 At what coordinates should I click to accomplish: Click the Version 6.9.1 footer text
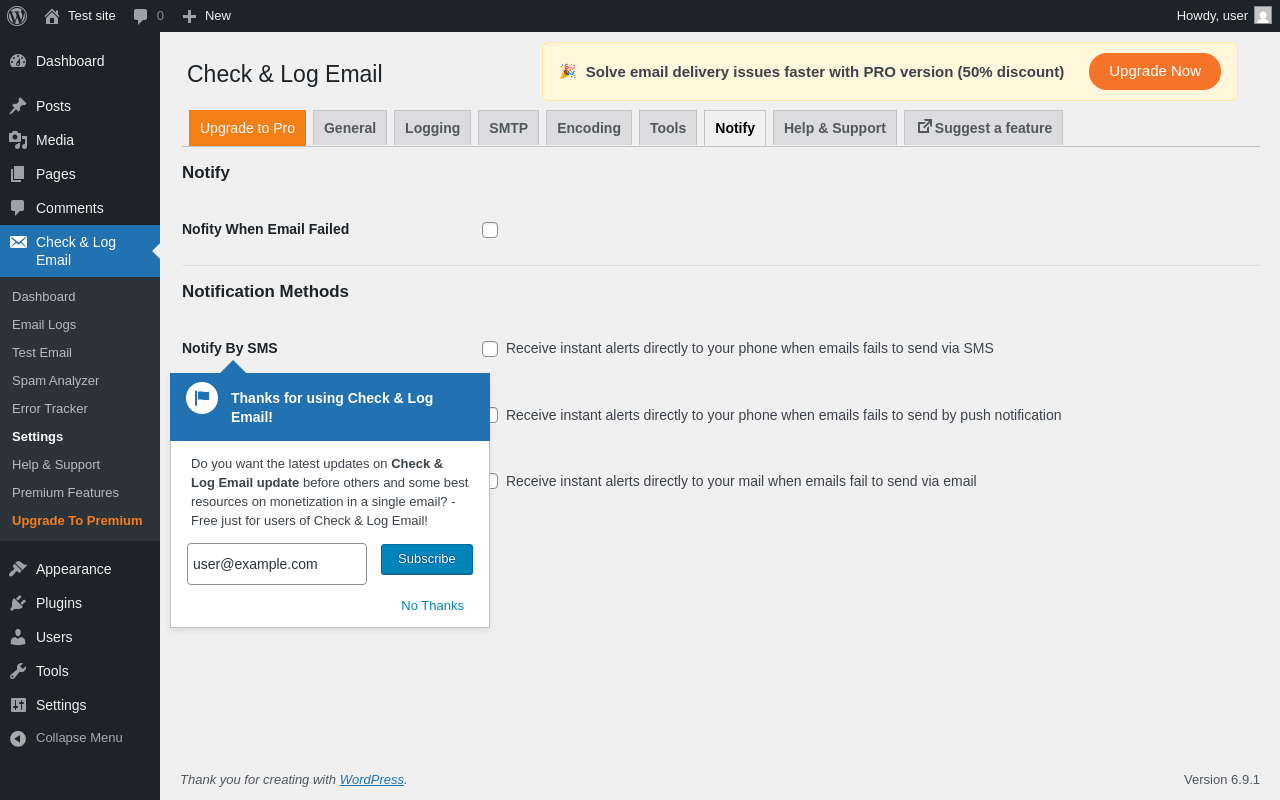pos(1222,779)
